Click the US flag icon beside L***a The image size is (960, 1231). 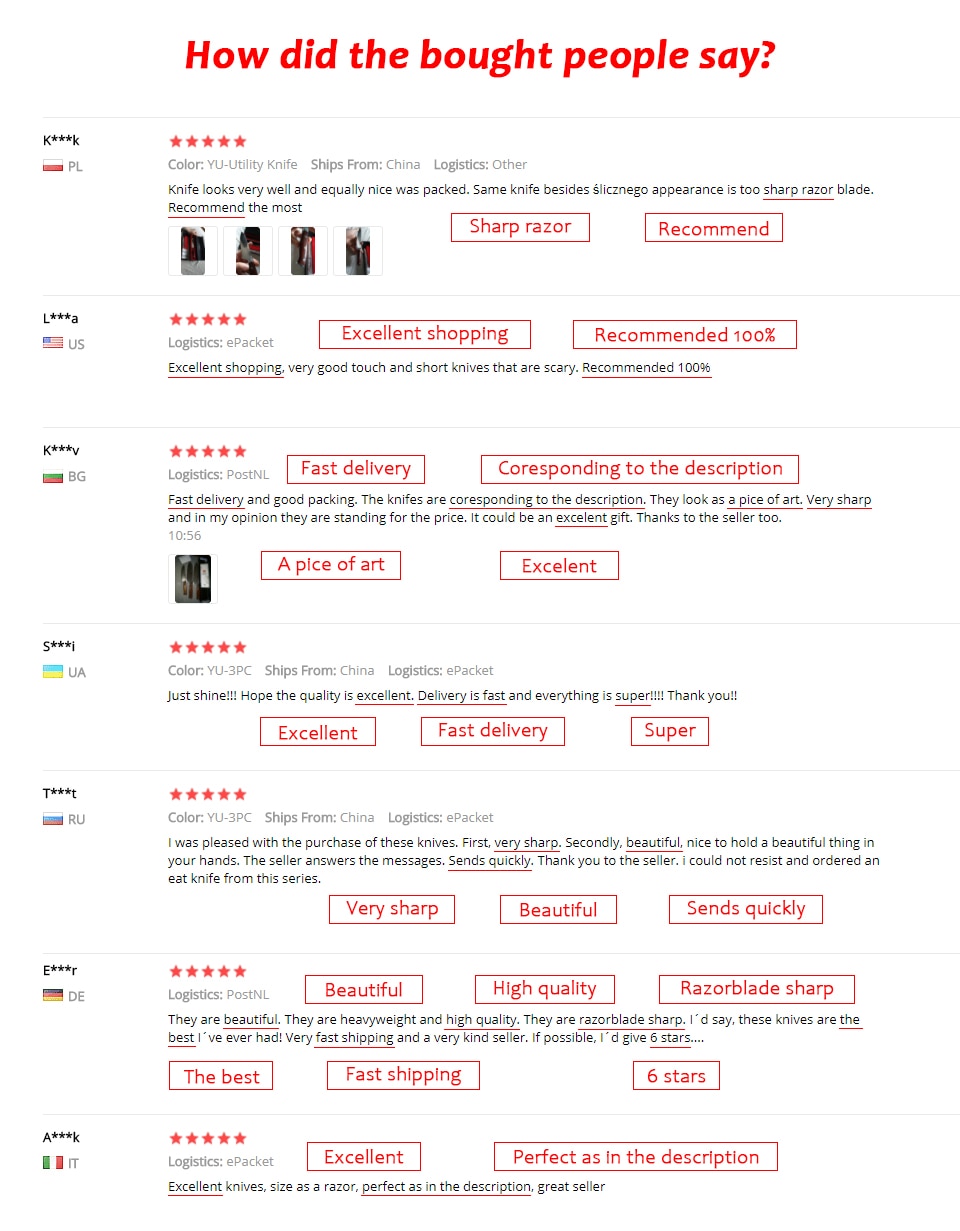(53, 343)
